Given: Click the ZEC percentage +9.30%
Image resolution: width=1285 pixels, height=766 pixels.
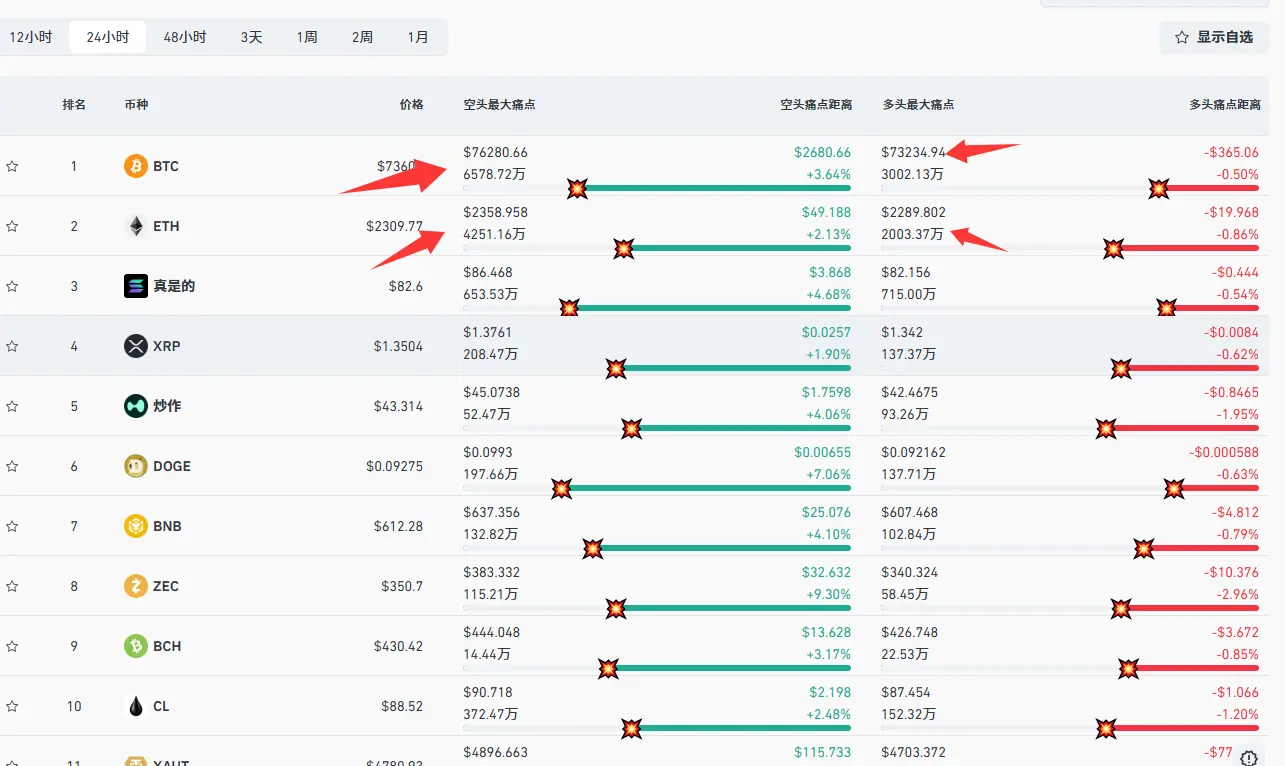Looking at the screenshot, I should (829, 594).
